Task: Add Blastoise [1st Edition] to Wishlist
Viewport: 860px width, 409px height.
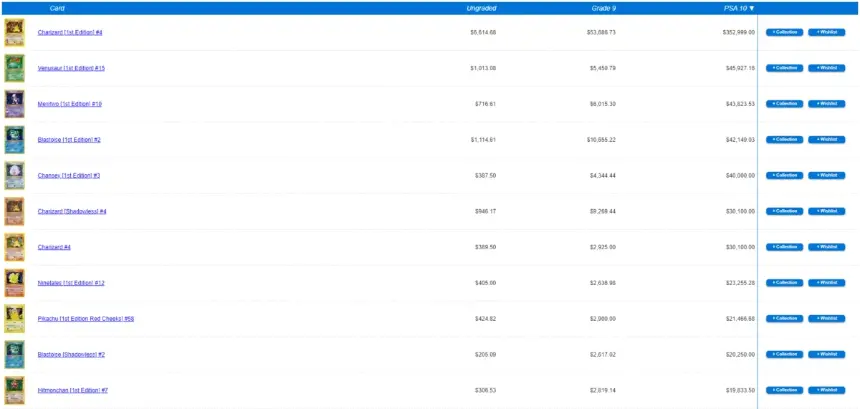Action: pyautogui.click(x=827, y=140)
